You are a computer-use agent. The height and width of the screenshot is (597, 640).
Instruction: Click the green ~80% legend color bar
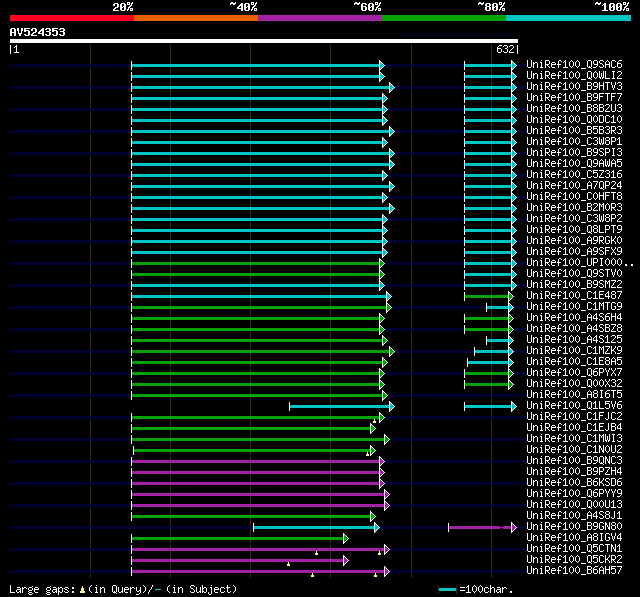[x=443, y=18]
